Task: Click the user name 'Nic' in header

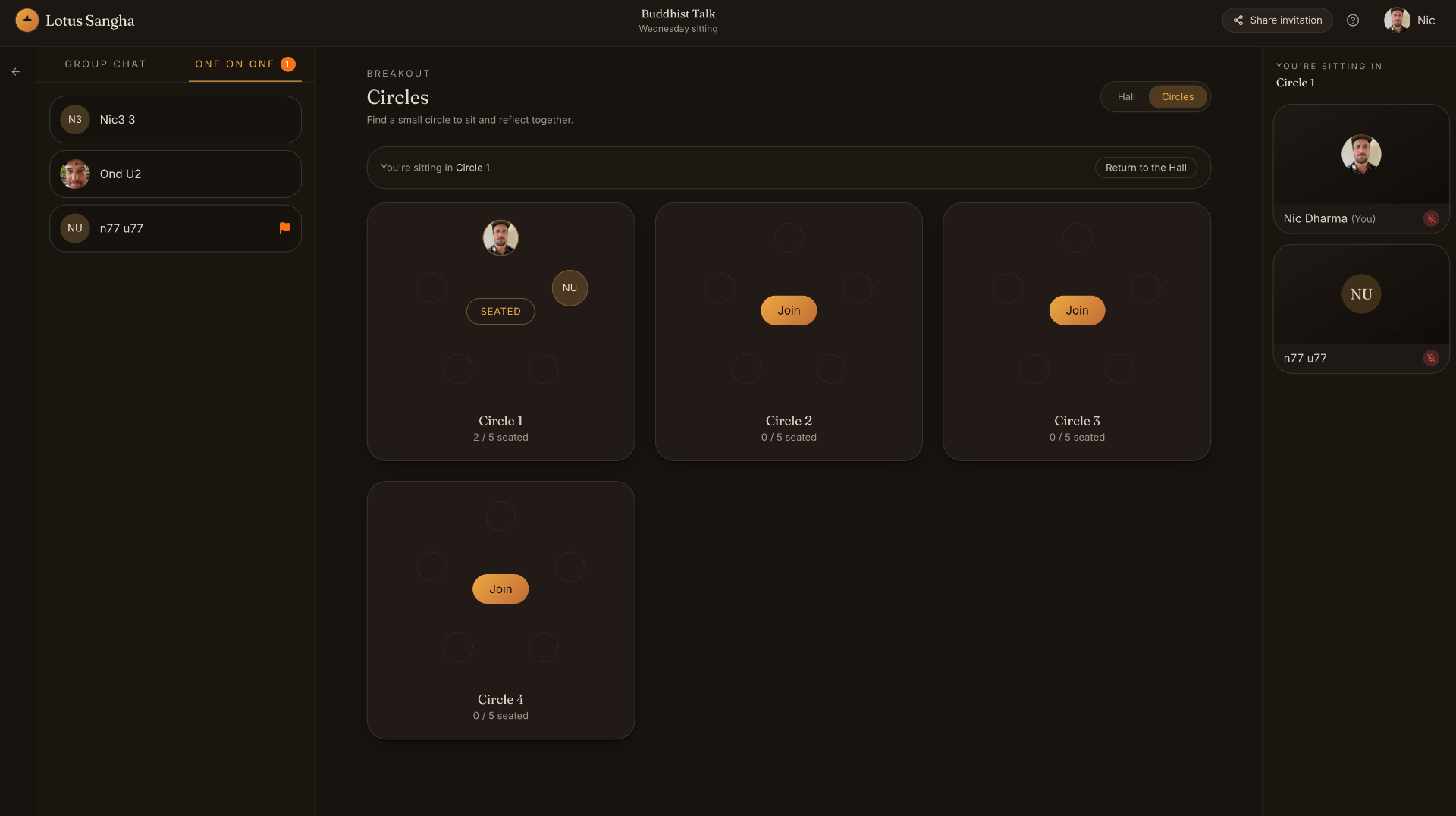Action: pos(1426,20)
